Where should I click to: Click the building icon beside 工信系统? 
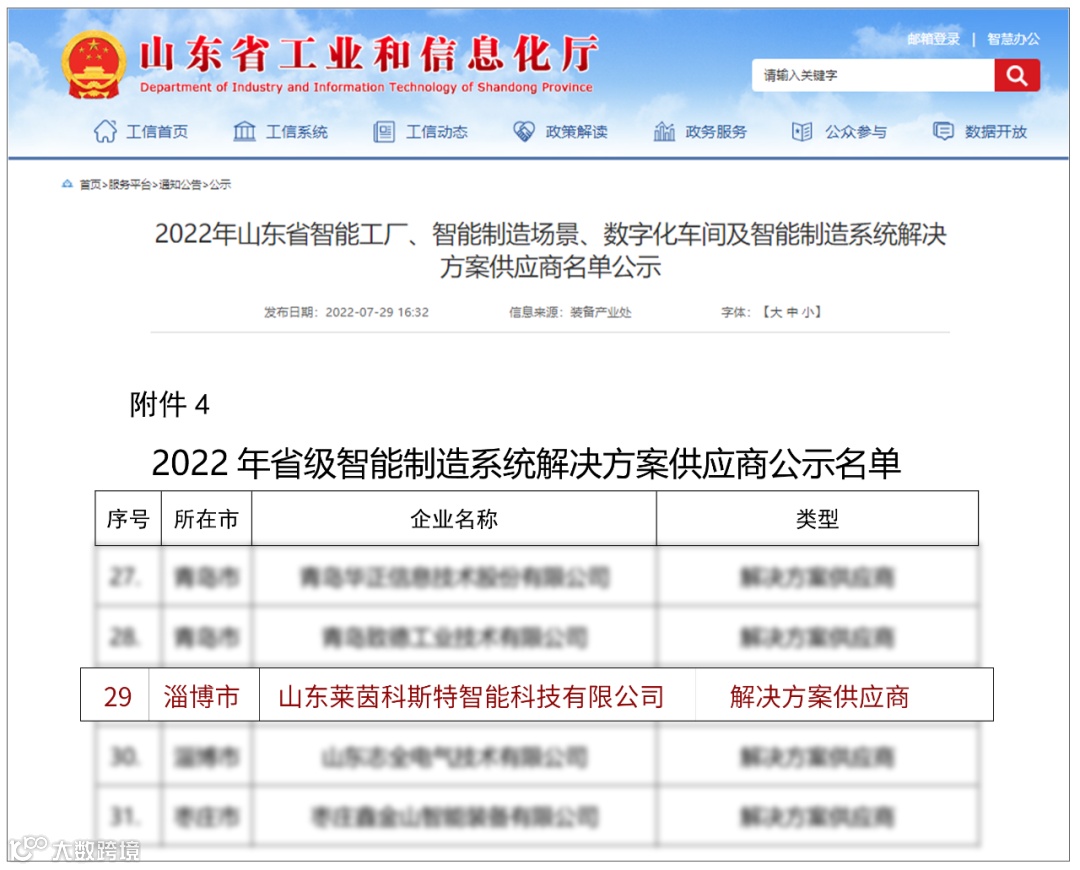click(245, 131)
